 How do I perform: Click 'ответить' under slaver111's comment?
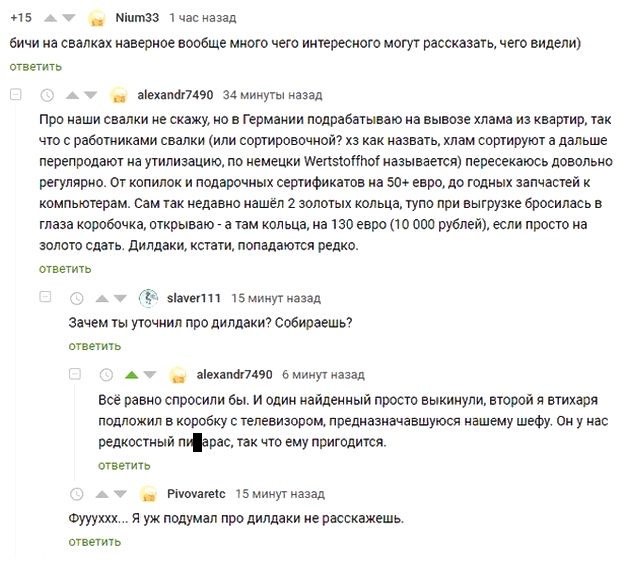95,346
